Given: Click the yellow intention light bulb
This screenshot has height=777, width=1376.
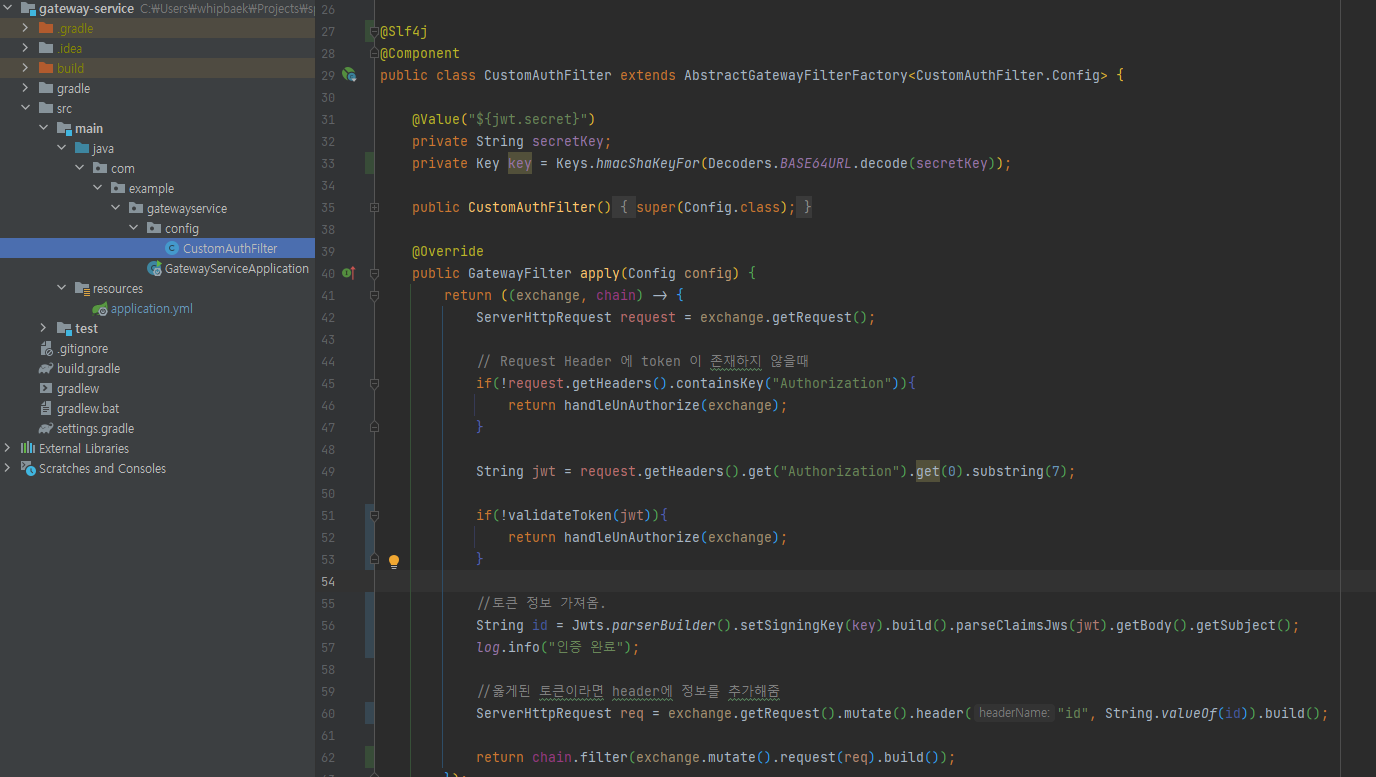Looking at the screenshot, I should click(x=394, y=561).
